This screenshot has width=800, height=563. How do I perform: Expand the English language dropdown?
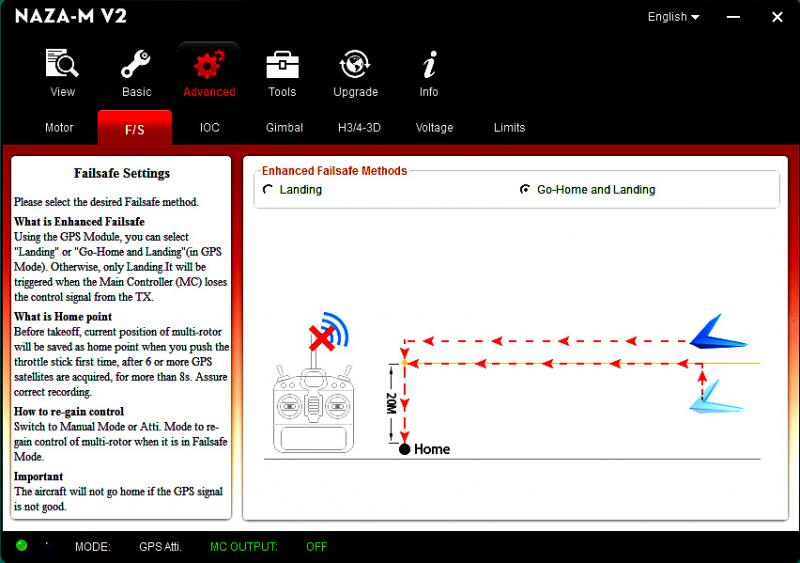coord(673,17)
